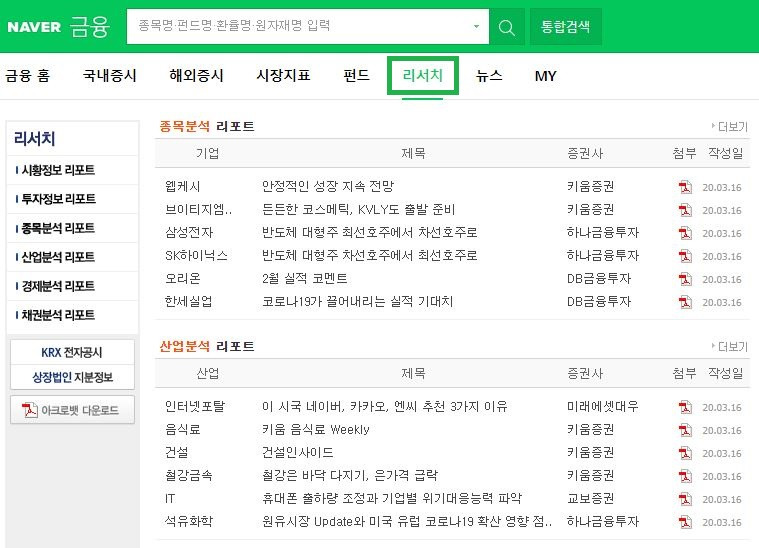Open report 휴대폰 출하량 조정과 기업별 위기대응능력
Viewport: 759px width, 548px height.
coord(392,499)
